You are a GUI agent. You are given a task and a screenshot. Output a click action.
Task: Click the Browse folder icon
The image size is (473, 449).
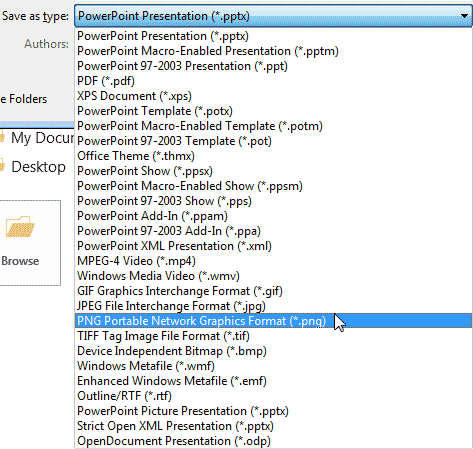point(20,227)
